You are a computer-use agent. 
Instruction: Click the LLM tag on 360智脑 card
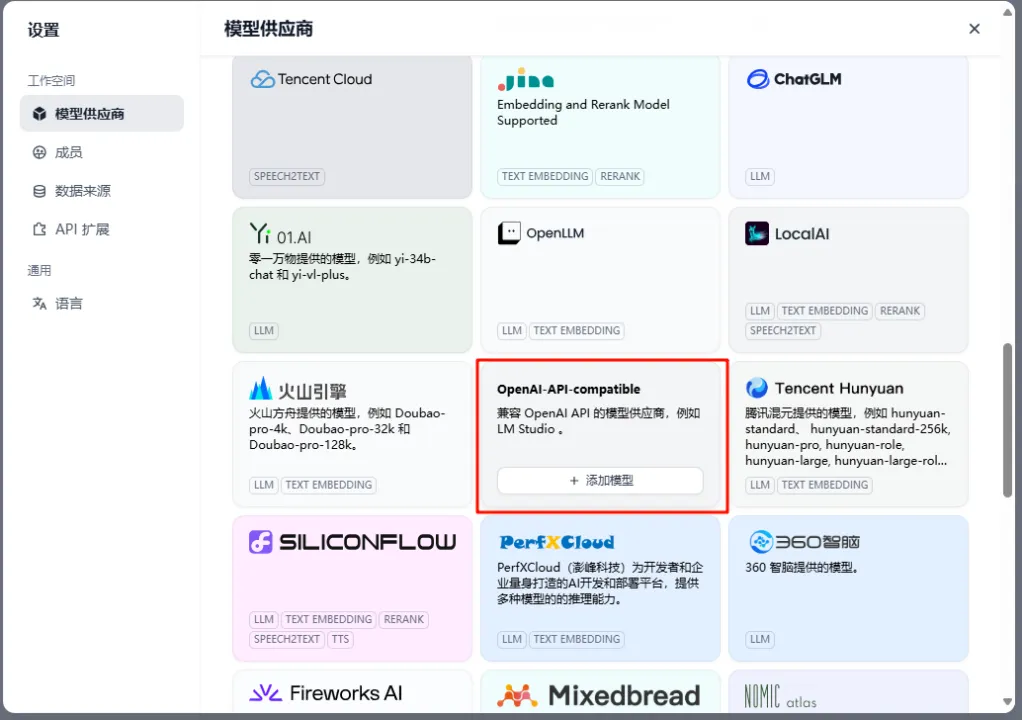click(x=760, y=639)
